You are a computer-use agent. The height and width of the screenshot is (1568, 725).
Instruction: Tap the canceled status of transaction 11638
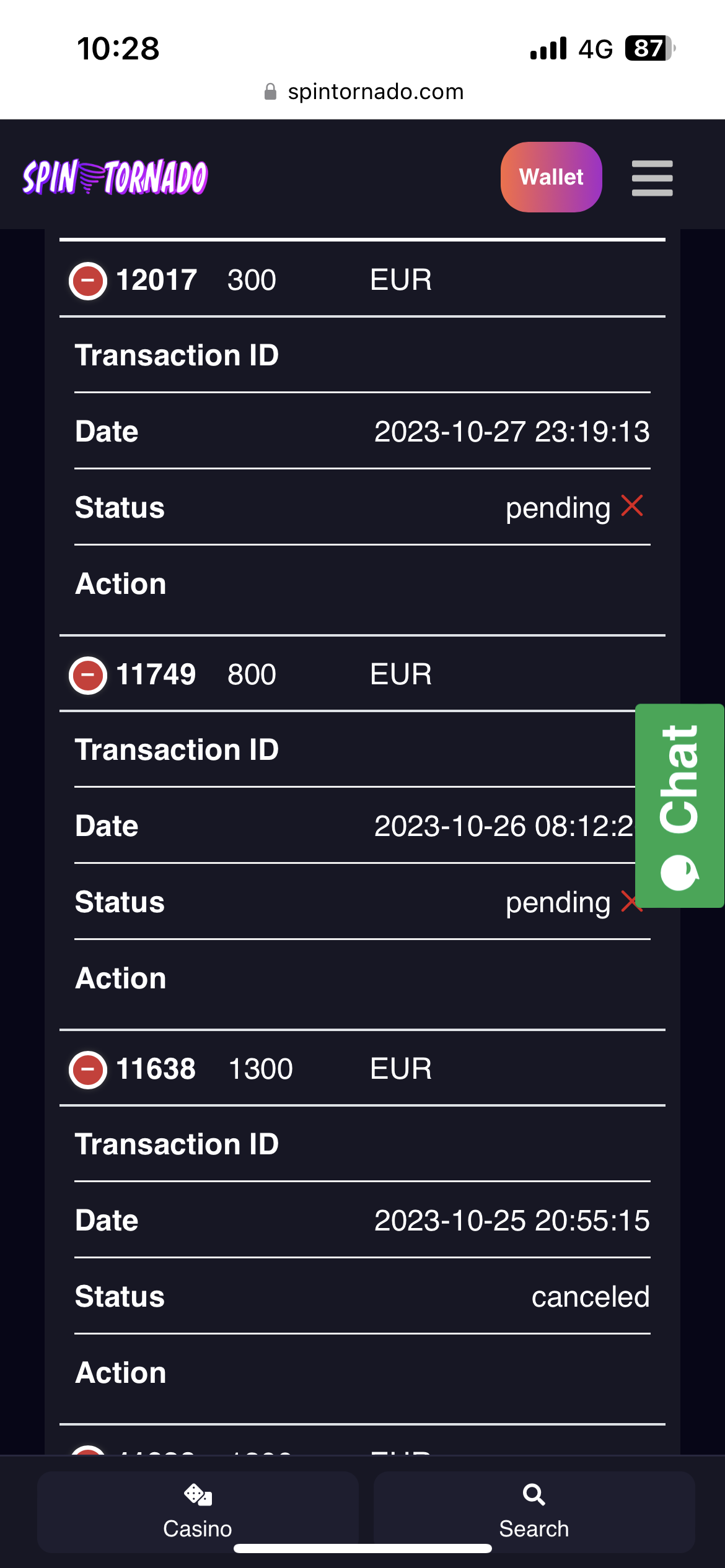click(x=590, y=1296)
